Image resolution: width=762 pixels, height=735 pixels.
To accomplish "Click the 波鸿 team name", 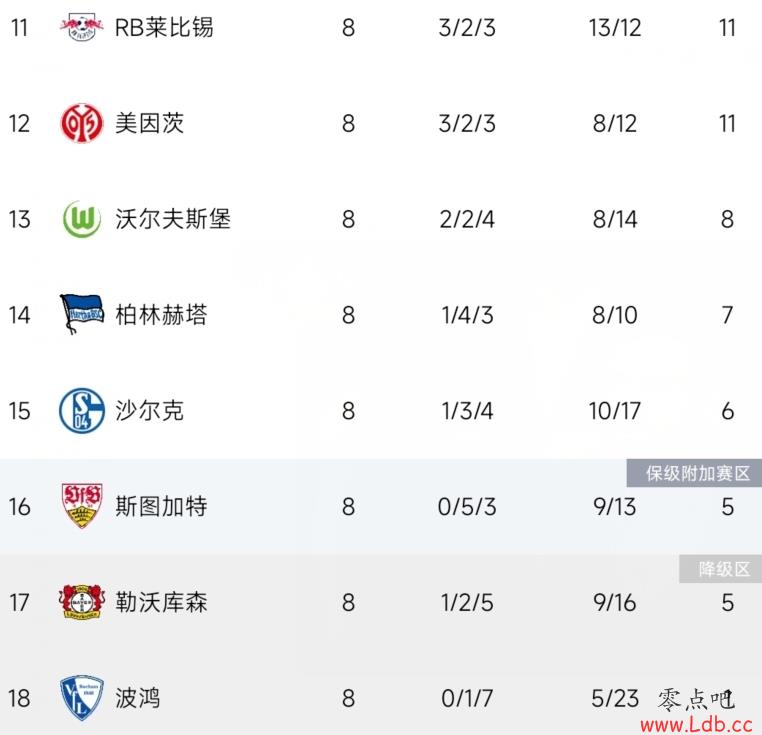I will tap(138, 698).
